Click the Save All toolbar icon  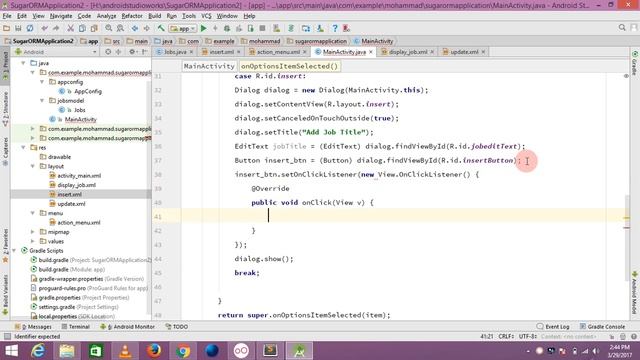point(18,28)
